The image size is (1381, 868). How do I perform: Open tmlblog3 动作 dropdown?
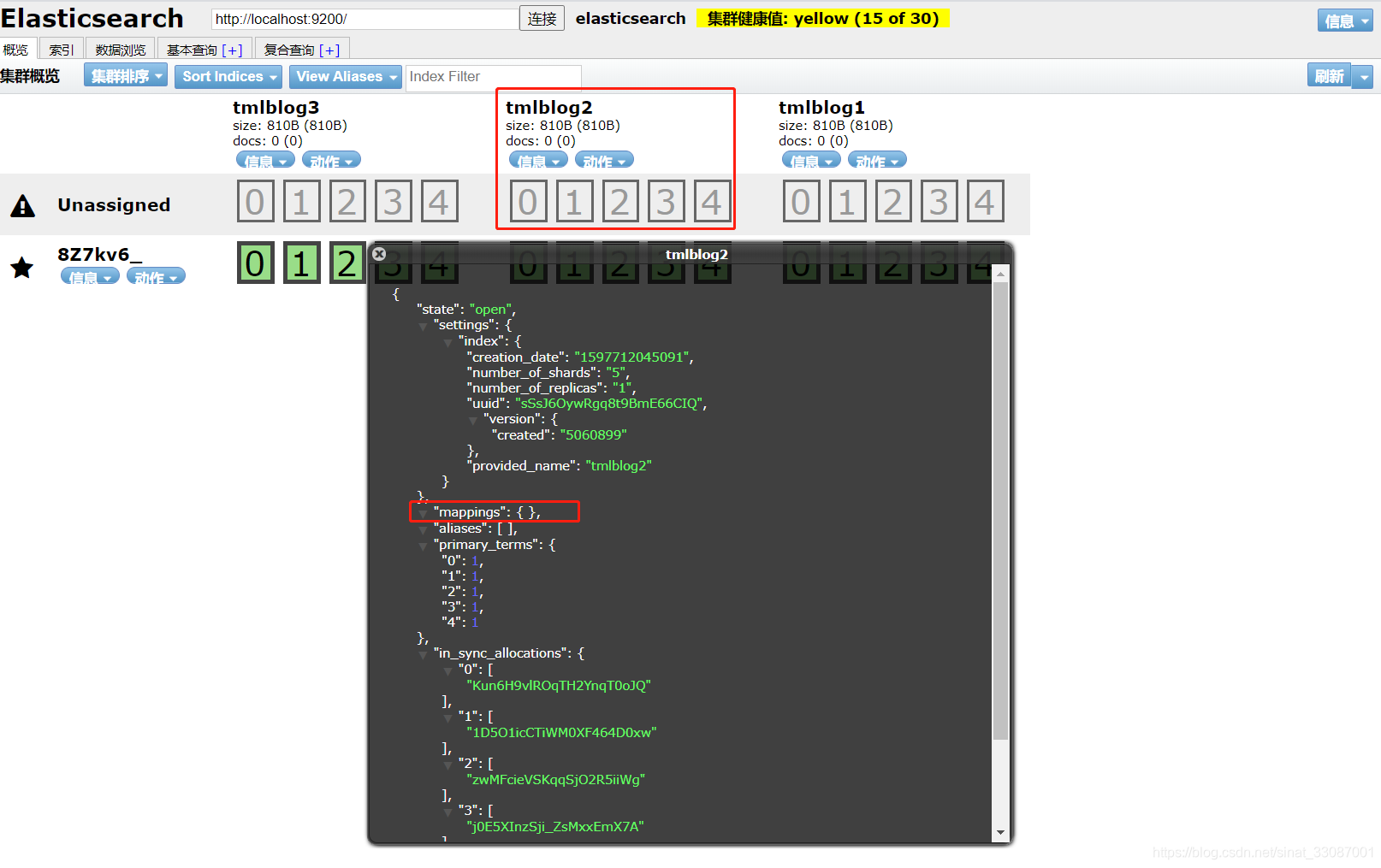(x=331, y=160)
